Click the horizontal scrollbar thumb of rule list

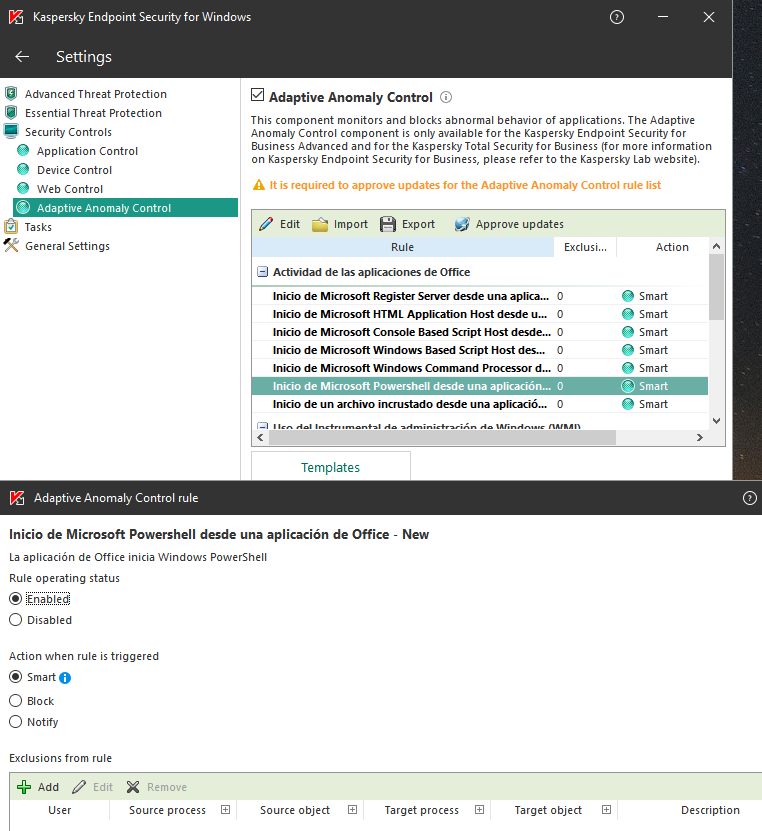coord(442,437)
